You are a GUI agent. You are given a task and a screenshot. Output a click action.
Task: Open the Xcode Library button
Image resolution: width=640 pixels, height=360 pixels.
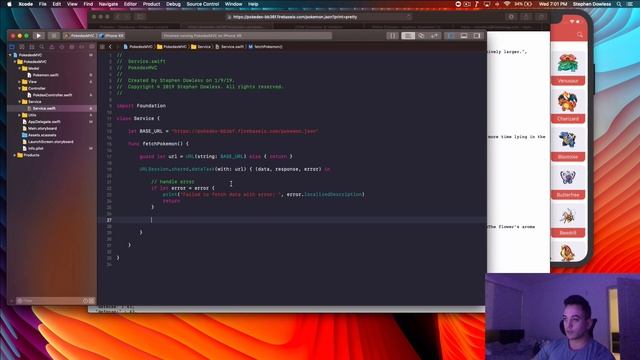[392, 36]
